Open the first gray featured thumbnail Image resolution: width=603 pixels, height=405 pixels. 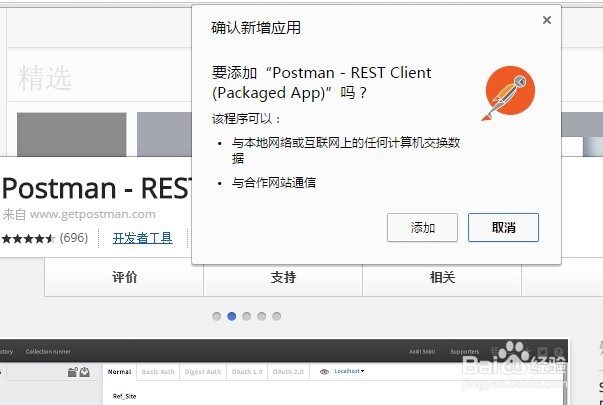[72, 135]
